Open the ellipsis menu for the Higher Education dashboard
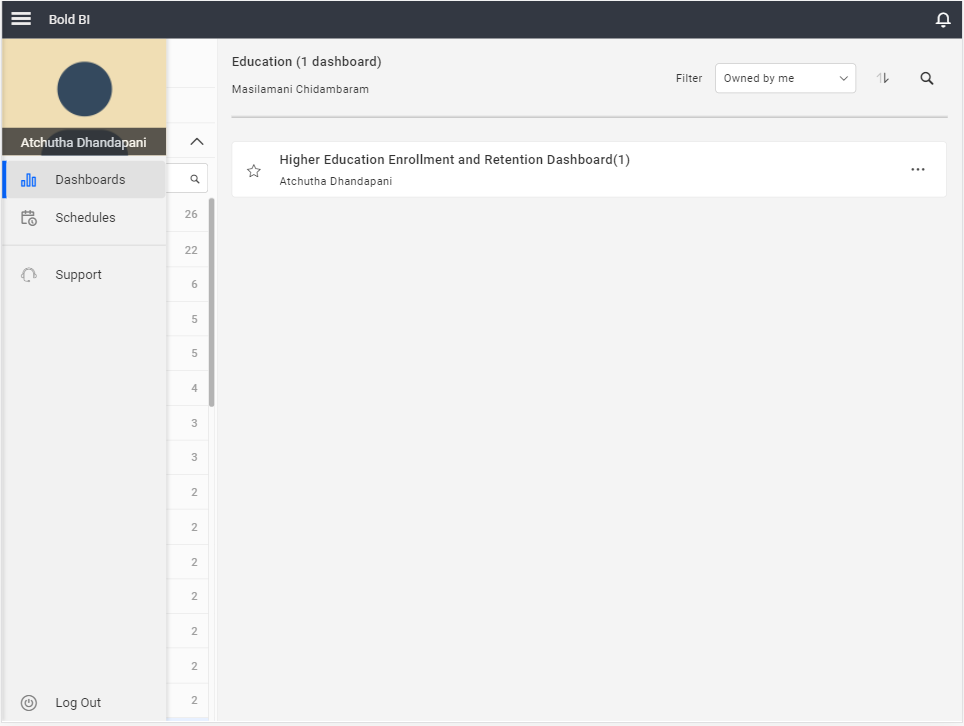 pyautogui.click(x=918, y=169)
